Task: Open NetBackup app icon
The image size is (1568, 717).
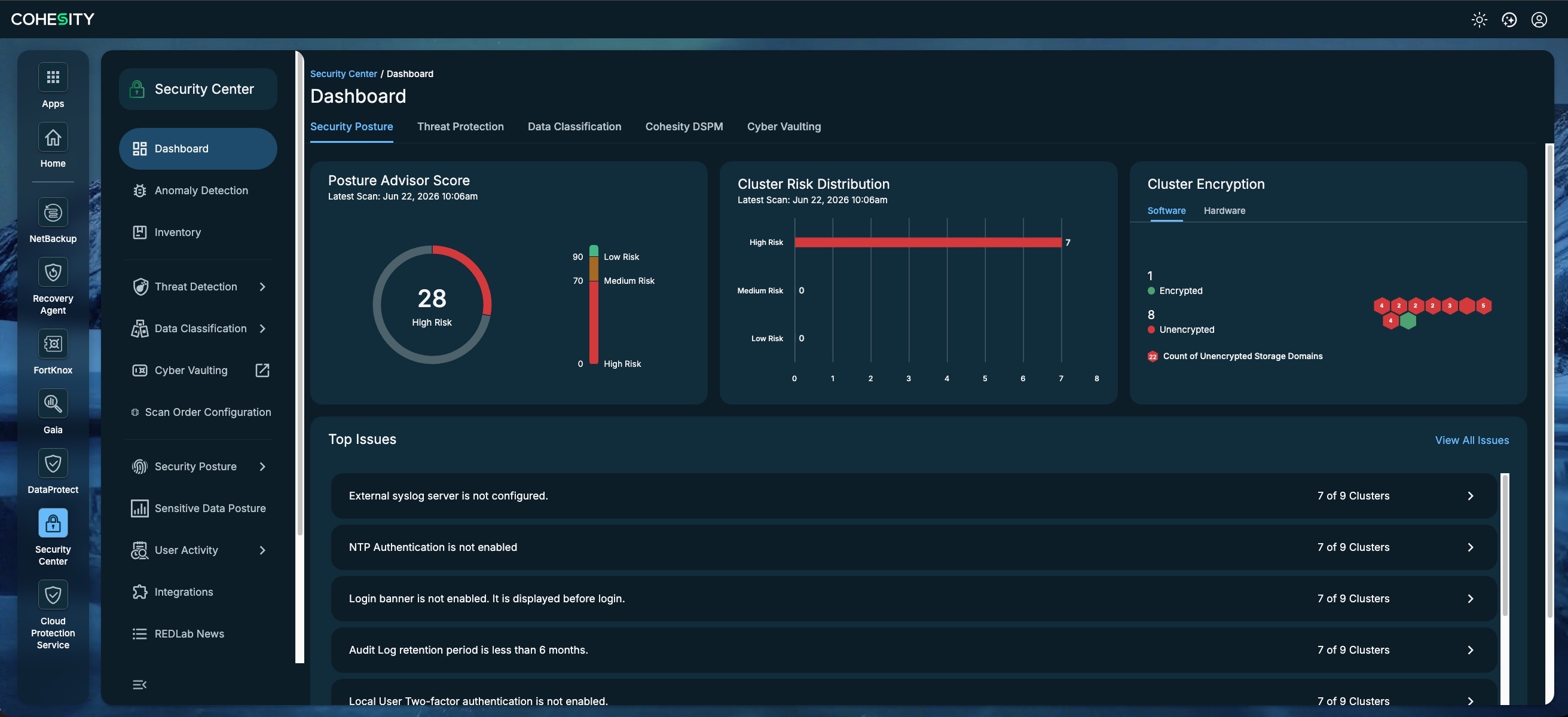Action: [x=53, y=213]
